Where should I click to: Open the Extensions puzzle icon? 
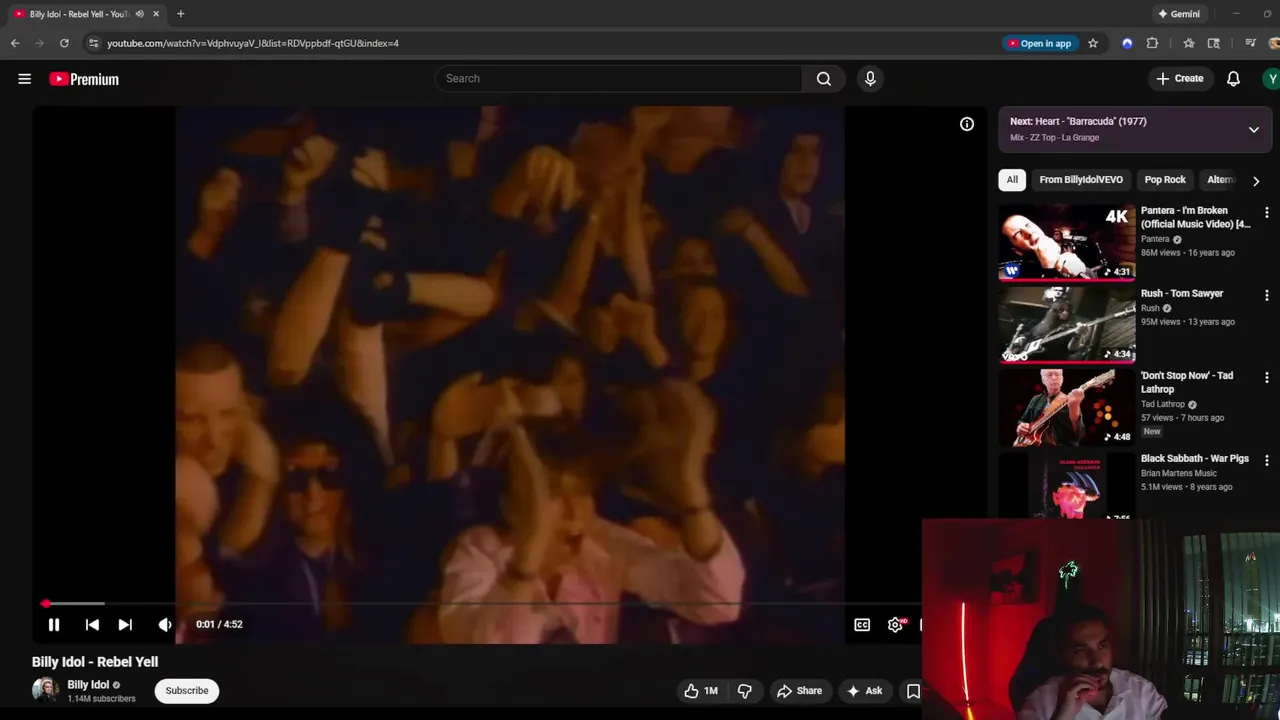pyautogui.click(x=1152, y=43)
